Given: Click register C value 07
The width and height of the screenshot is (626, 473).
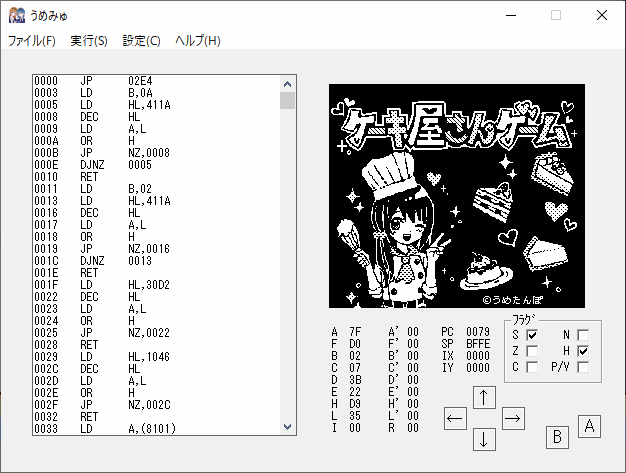Looking at the screenshot, I should 355,368.
